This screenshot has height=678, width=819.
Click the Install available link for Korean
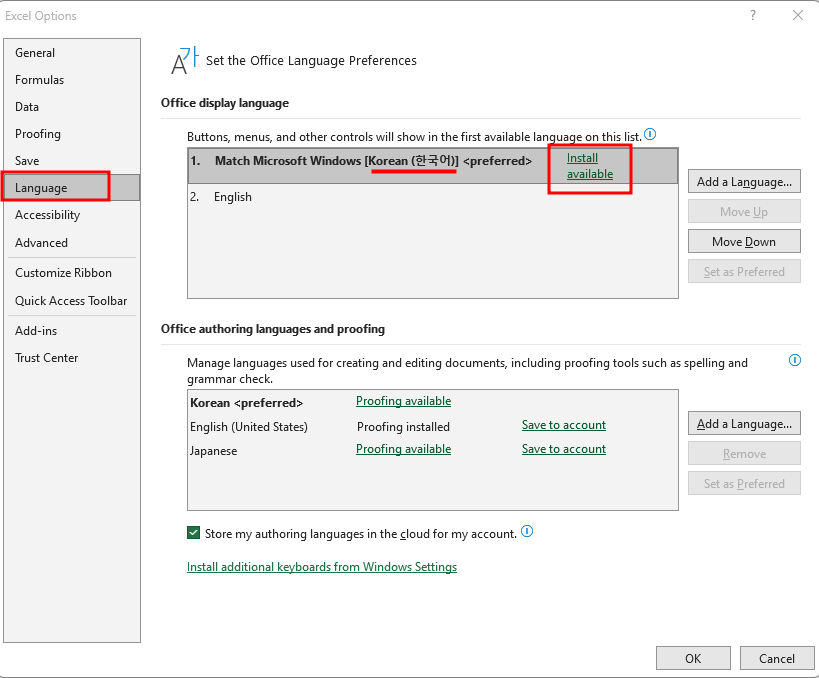(590, 166)
